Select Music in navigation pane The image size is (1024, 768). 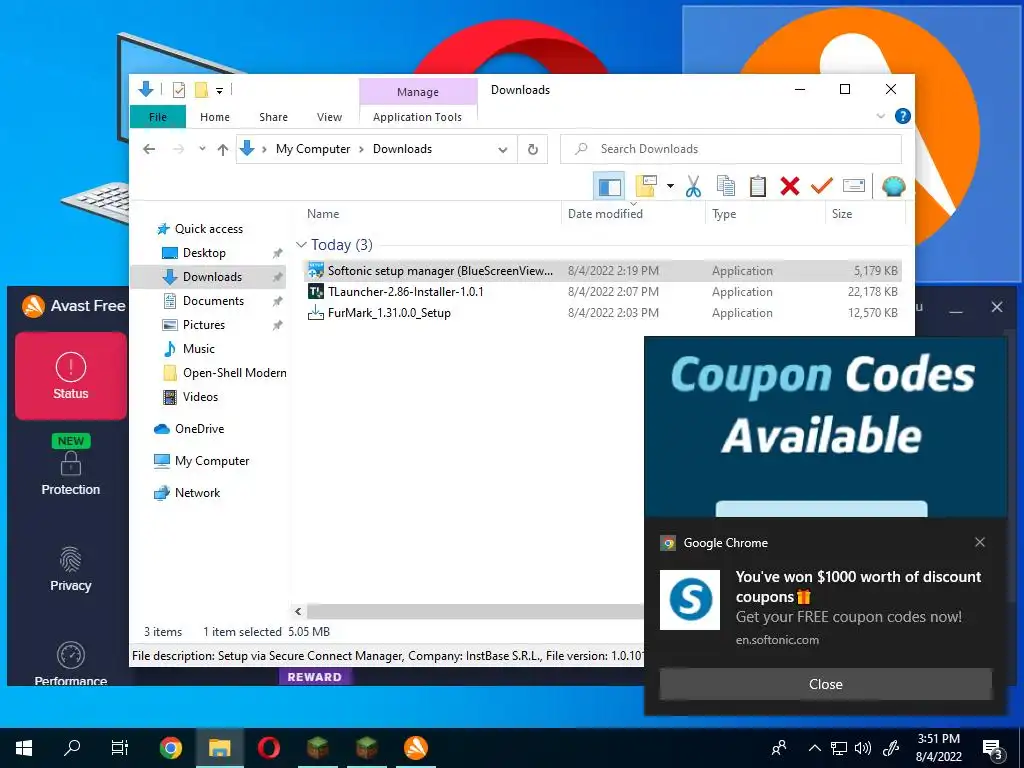[199, 349]
